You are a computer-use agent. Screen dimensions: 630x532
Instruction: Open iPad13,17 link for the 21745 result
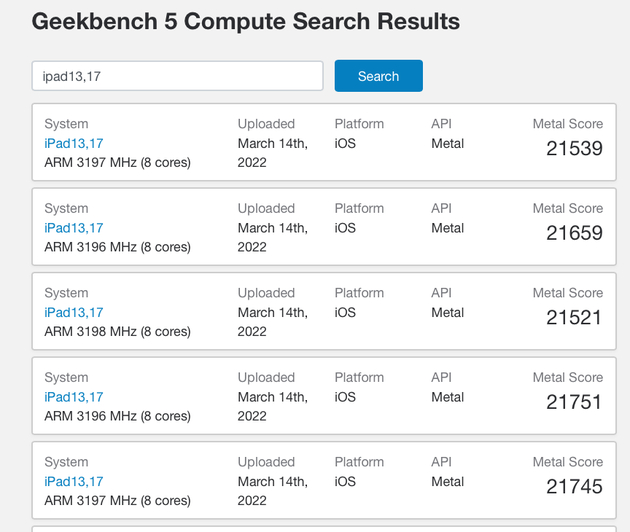74,481
